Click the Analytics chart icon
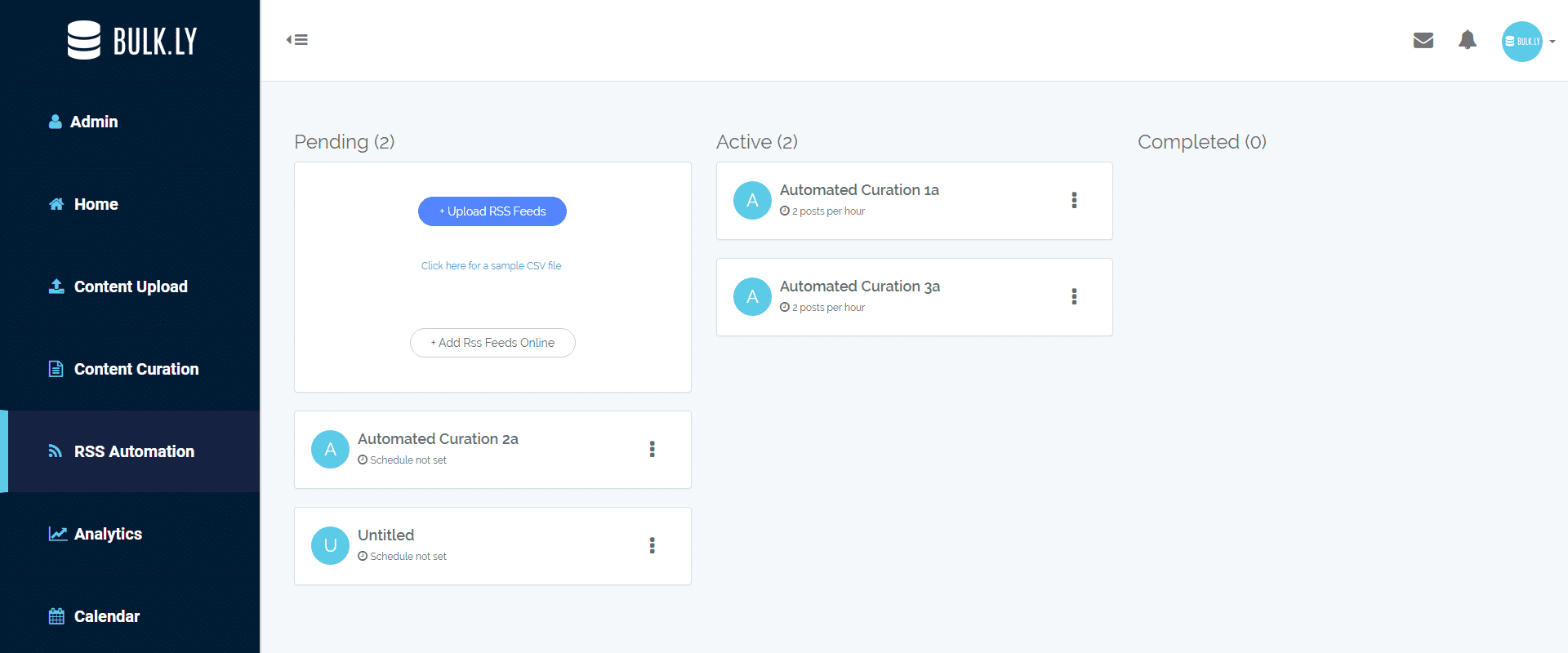This screenshot has width=1568, height=653. pos(57,534)
